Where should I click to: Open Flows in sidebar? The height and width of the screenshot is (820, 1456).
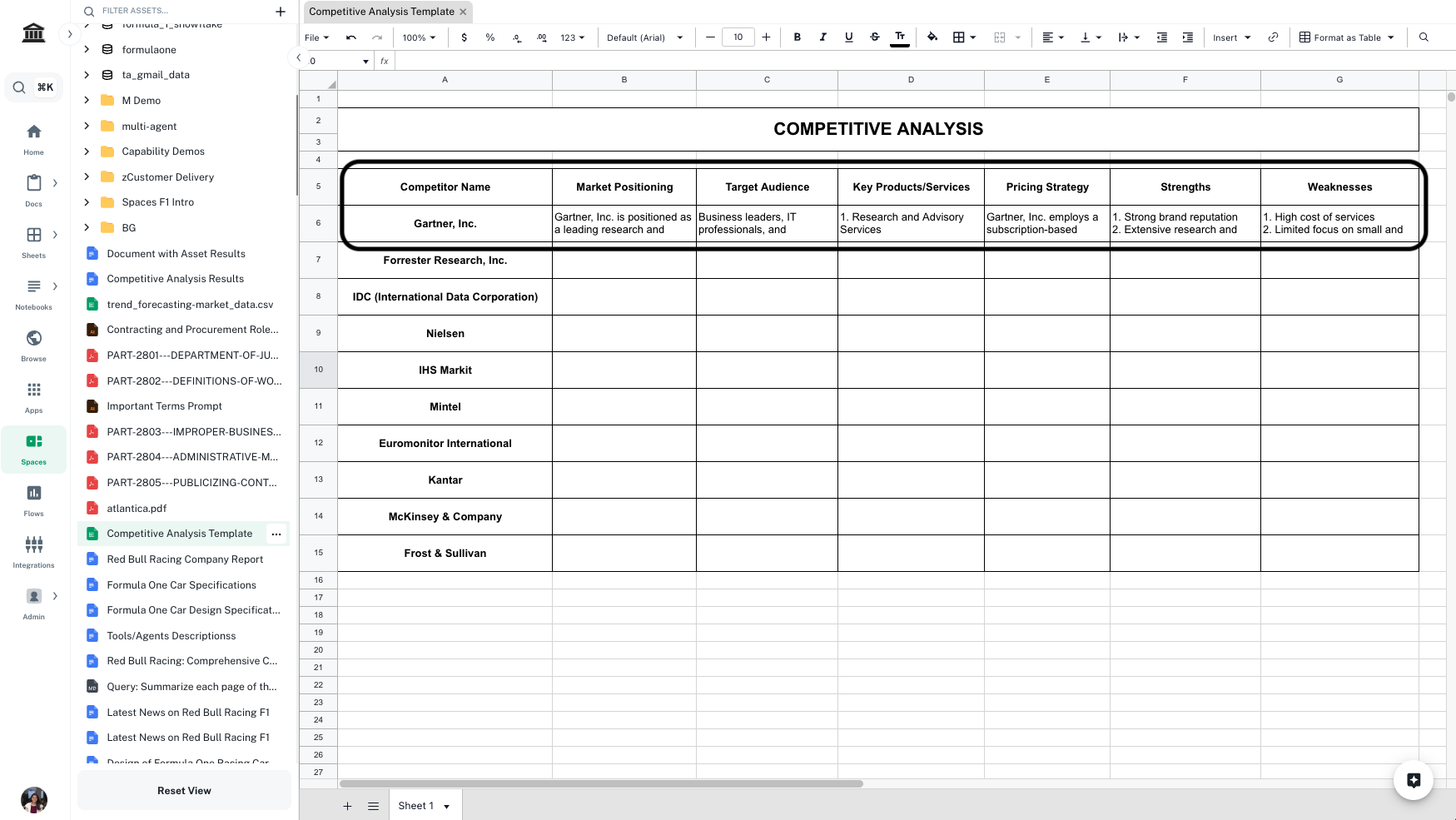(x=34, y=500)
